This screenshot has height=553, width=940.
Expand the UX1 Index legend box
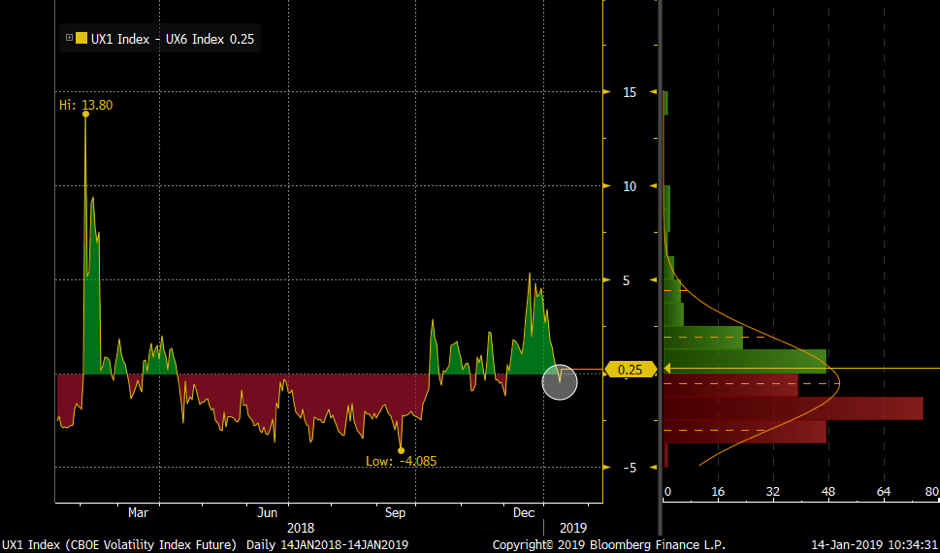(69, 38)
